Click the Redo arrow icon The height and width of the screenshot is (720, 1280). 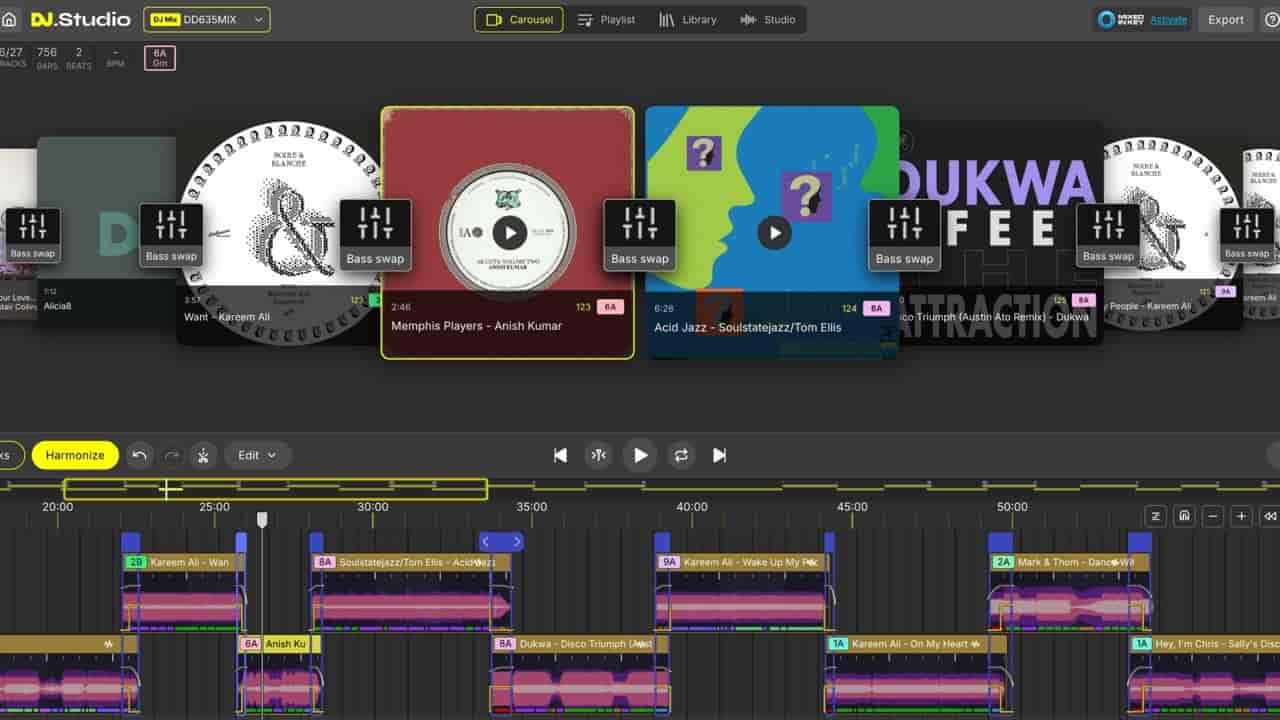(171, 455)
